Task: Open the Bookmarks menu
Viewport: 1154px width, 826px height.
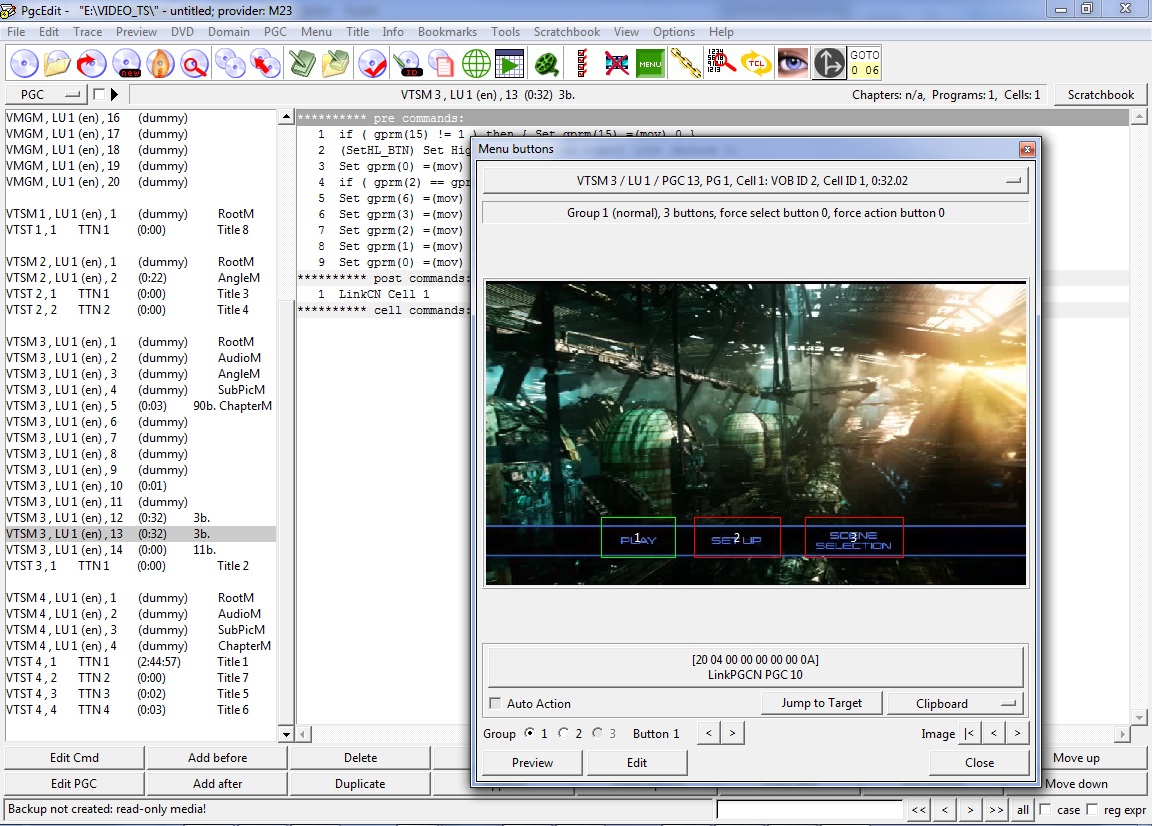Action: click(x=447, y=32)
